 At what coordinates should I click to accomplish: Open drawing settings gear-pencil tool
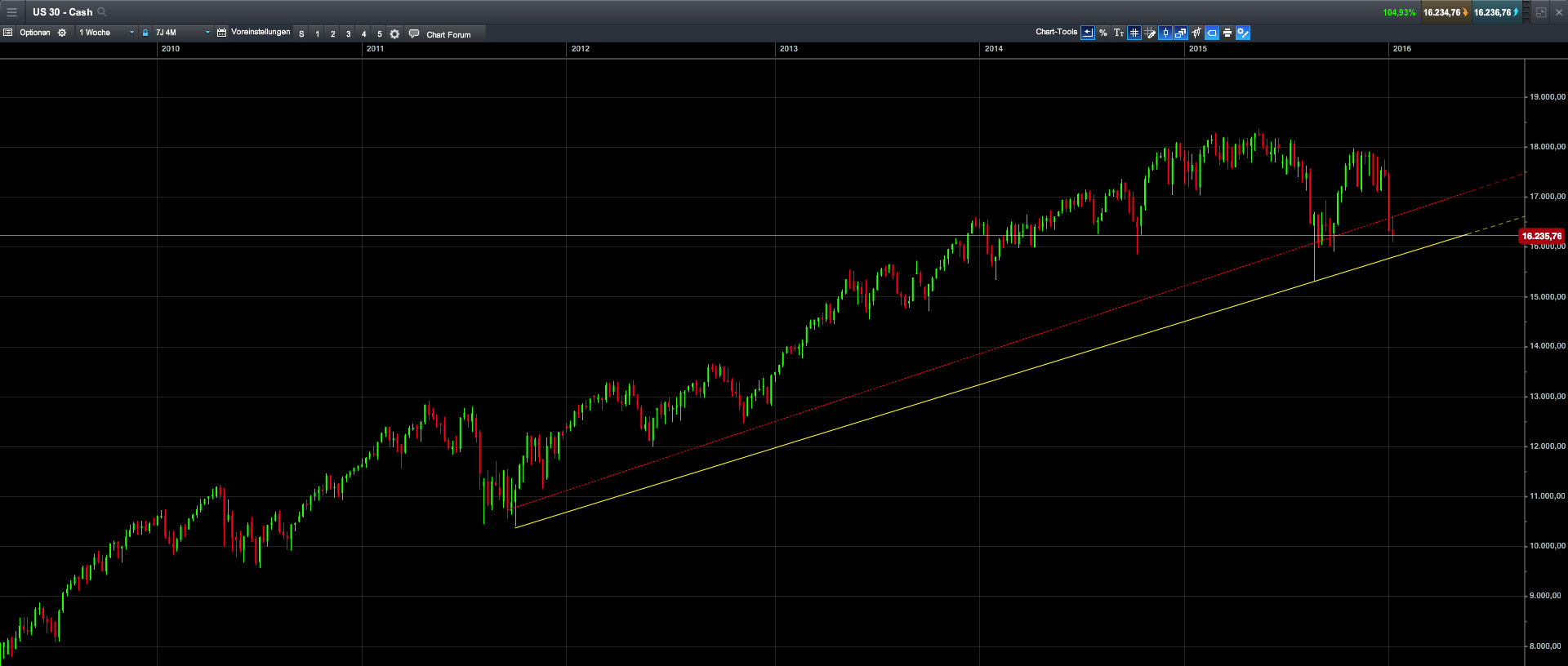click(x=1243, y=33)
